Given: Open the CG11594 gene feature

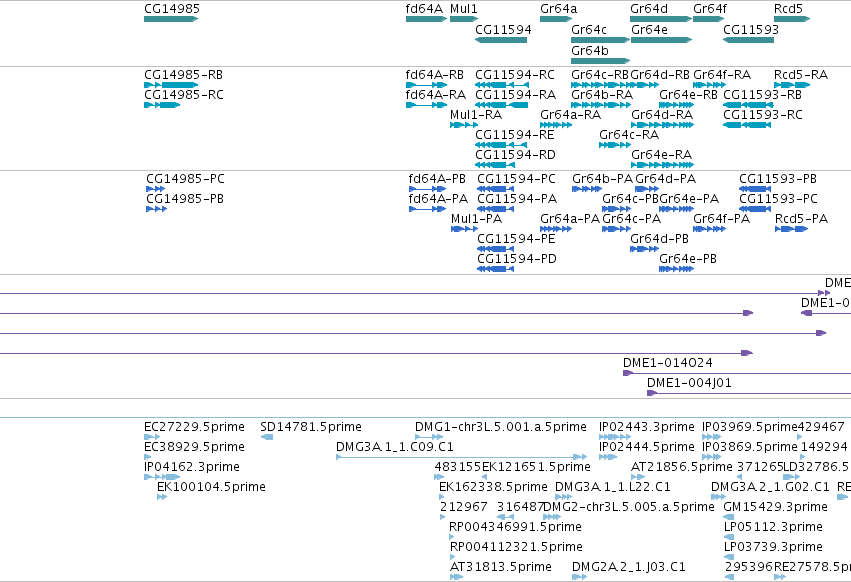Looking at the screenshot, I should coord(501,40).
